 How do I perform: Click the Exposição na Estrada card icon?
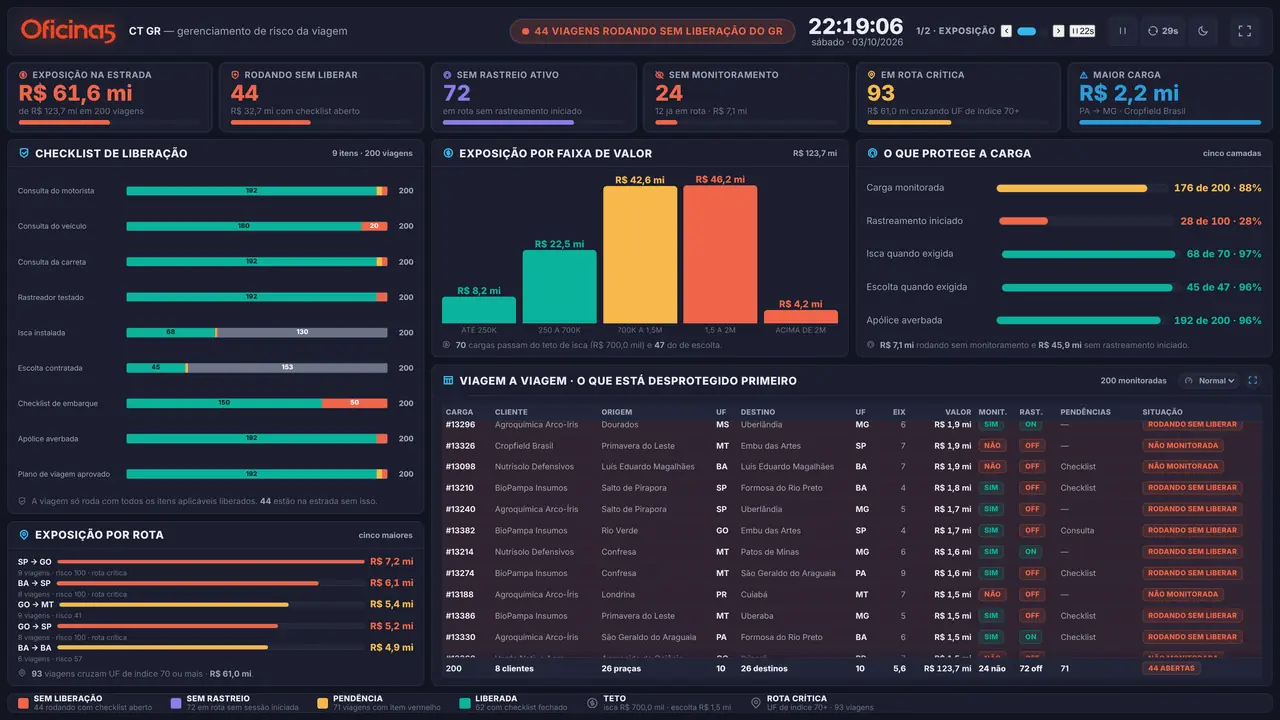(23, 75)
